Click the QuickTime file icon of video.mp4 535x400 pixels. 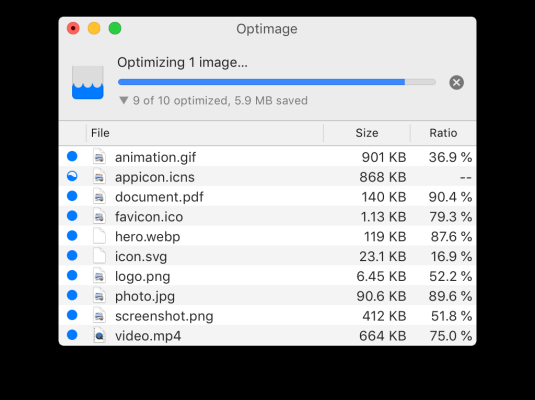coord(99,335)
